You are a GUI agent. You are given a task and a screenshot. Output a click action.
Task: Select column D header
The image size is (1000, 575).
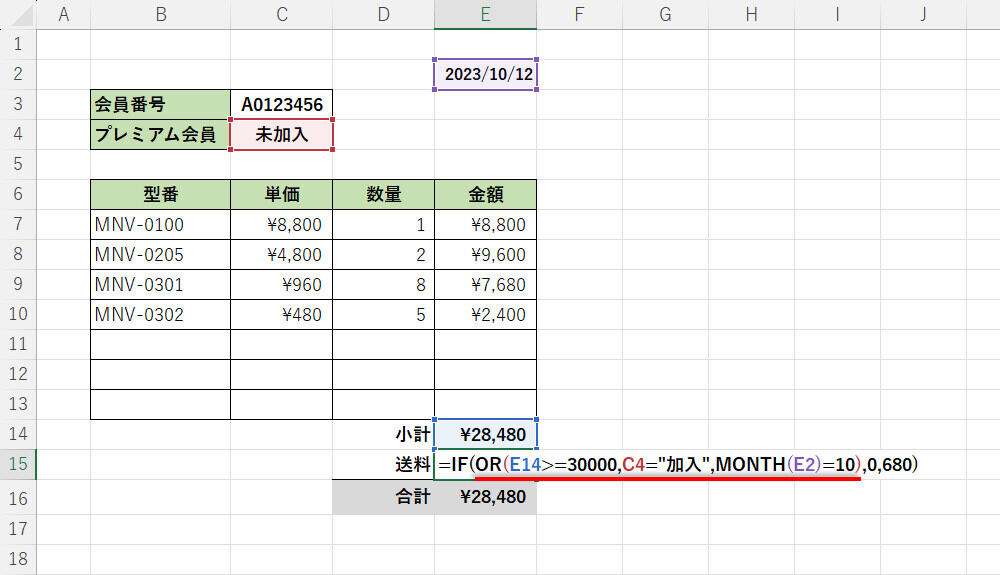383,14
